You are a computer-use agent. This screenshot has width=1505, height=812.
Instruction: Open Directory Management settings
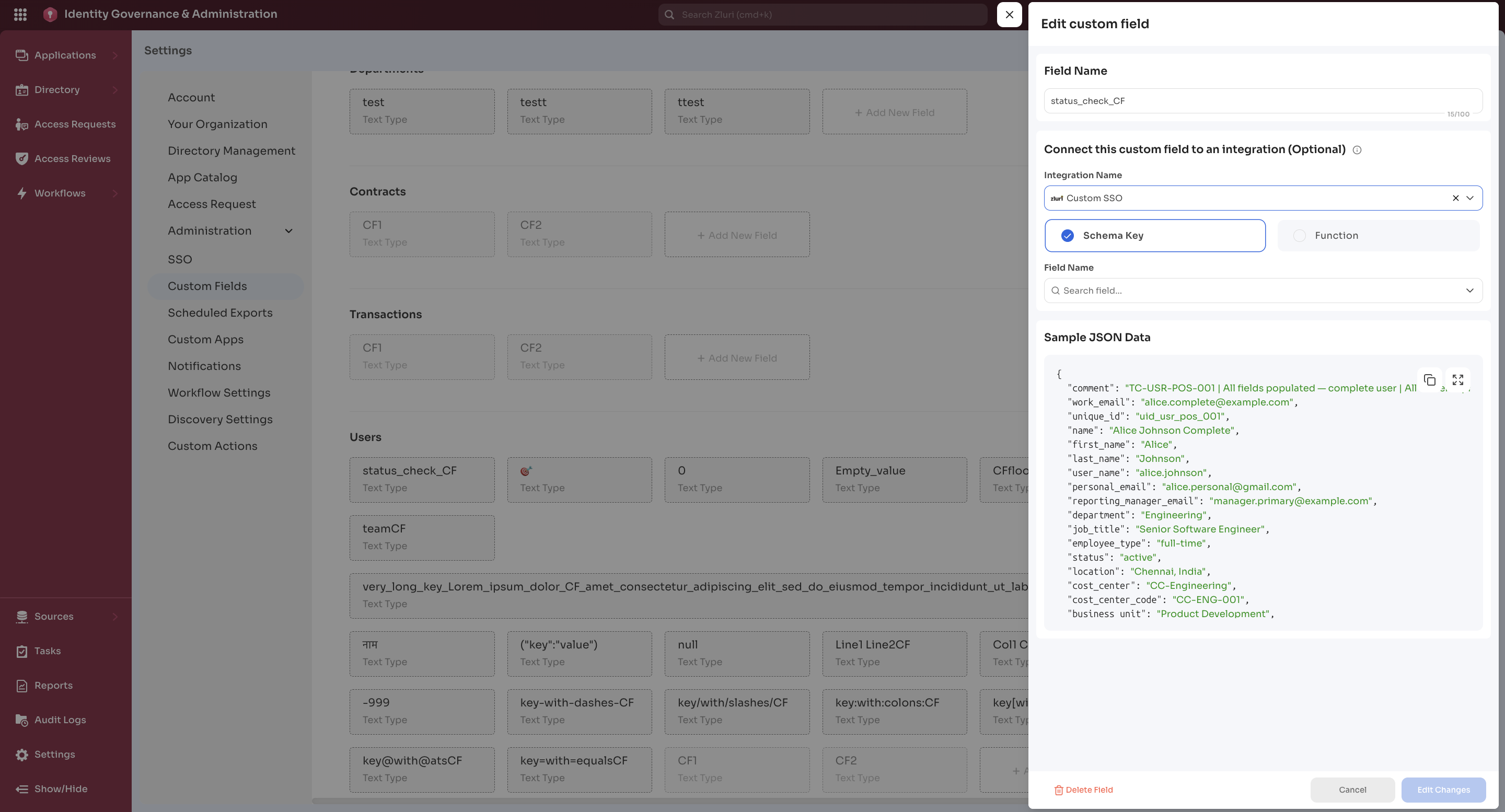click(231, 150)
